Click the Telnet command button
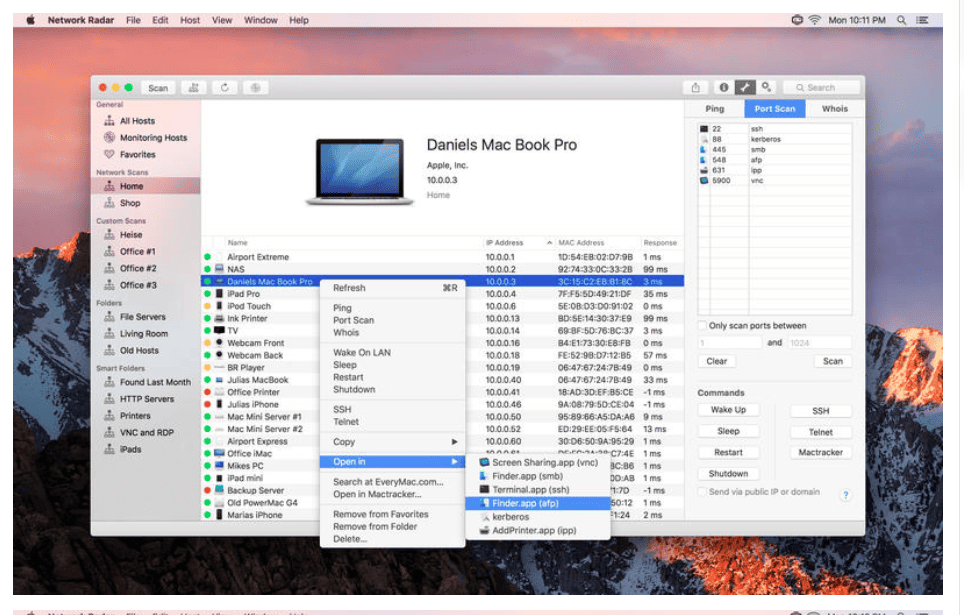Screen dimensions: 964x615 point(821,432)
